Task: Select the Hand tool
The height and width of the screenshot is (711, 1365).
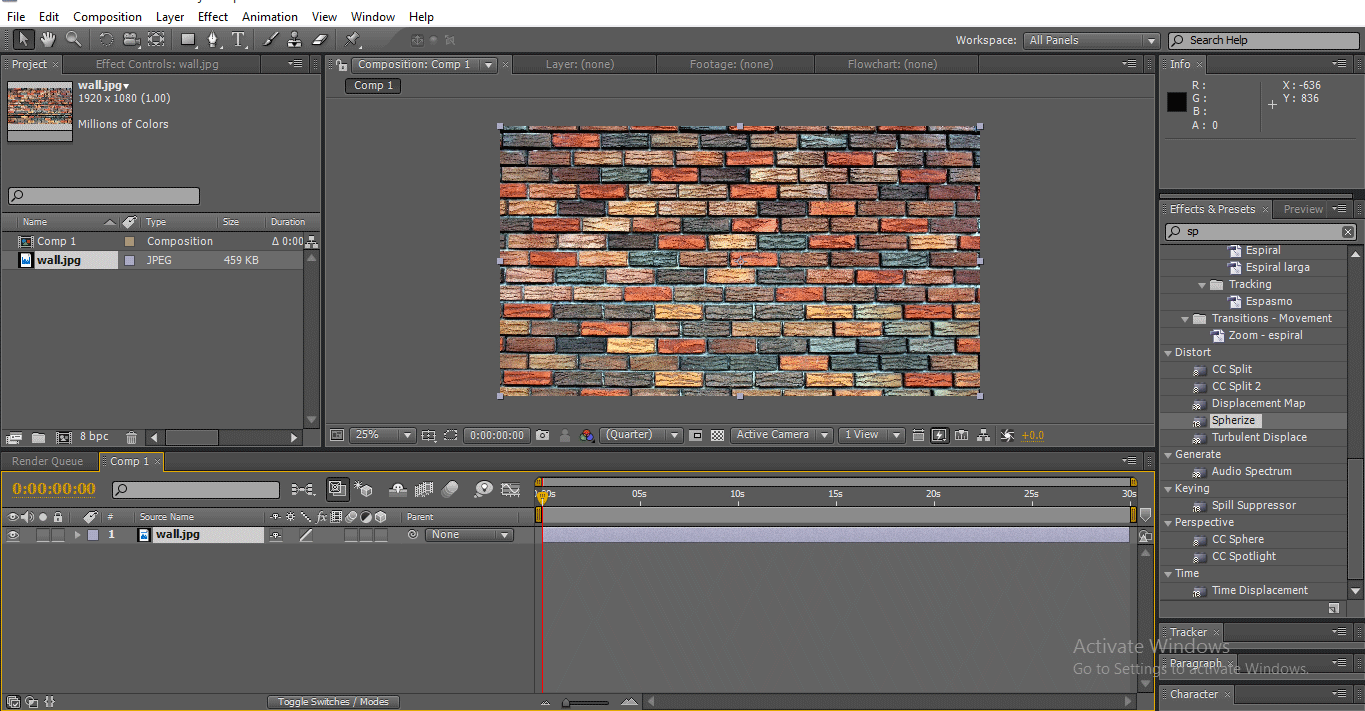Action: [47, 39]
